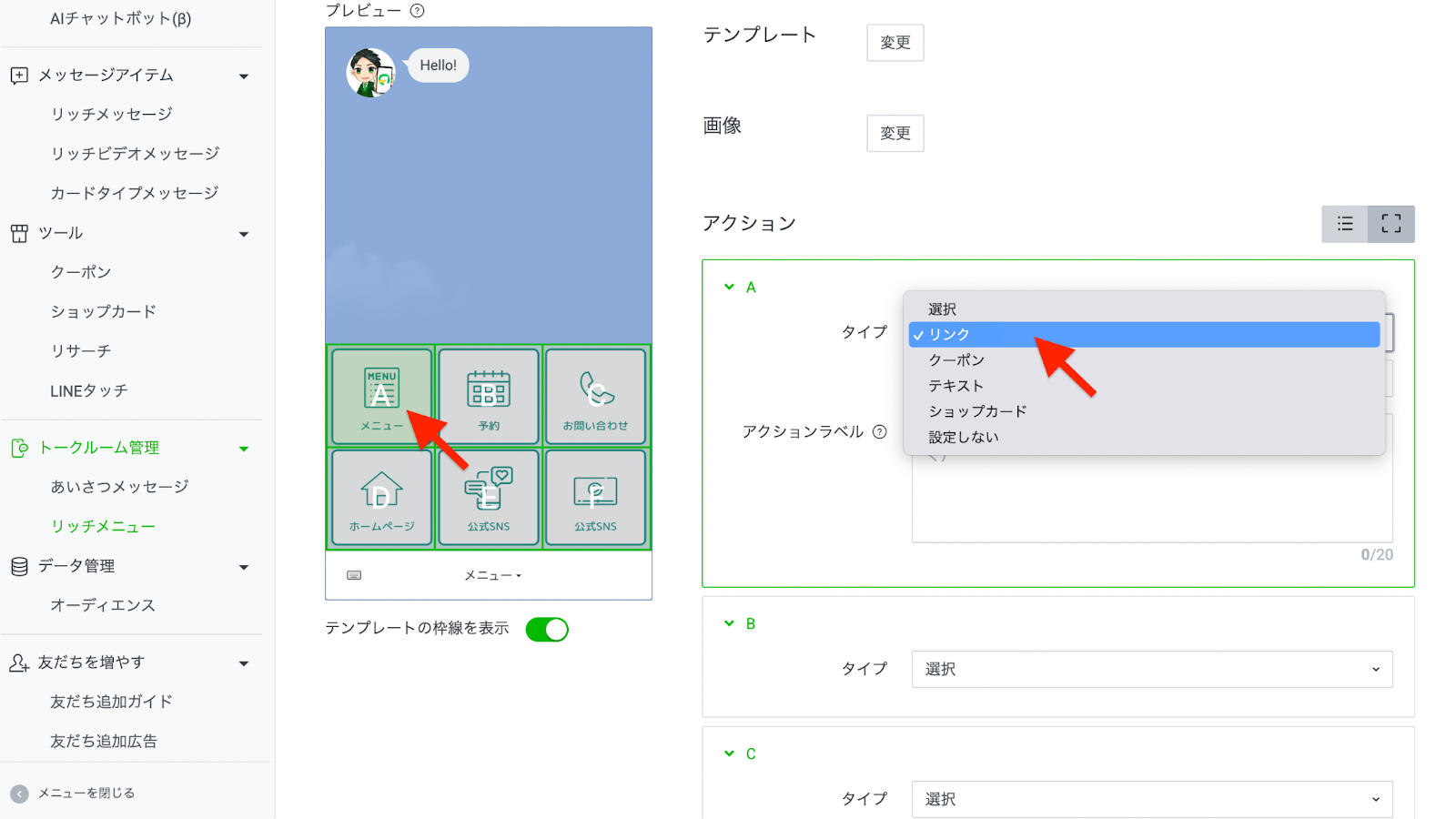Select the お問い合わせ phone tile in preview

[595, 397]
